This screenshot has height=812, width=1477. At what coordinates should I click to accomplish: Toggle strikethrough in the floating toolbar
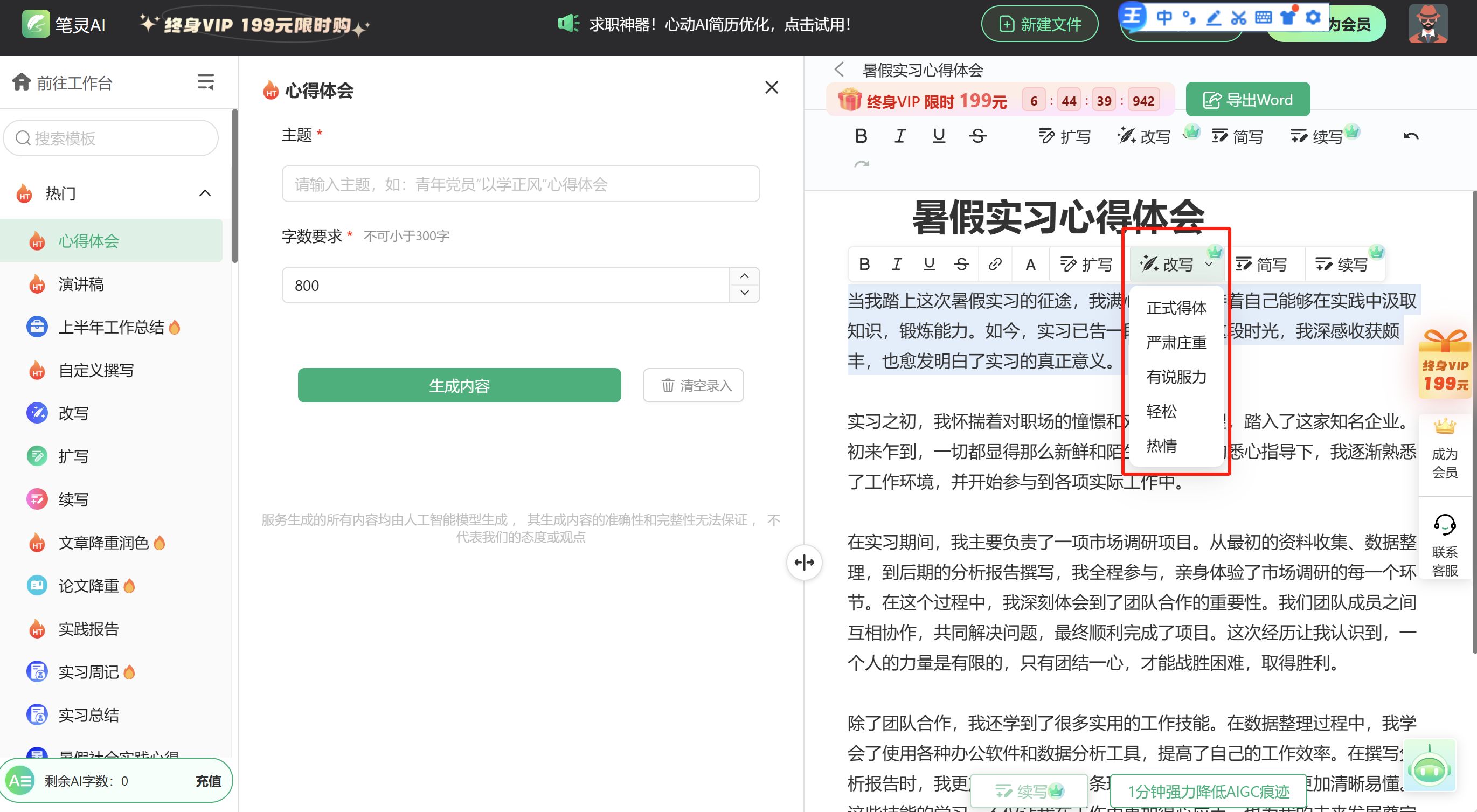click(x=961, y=265)
